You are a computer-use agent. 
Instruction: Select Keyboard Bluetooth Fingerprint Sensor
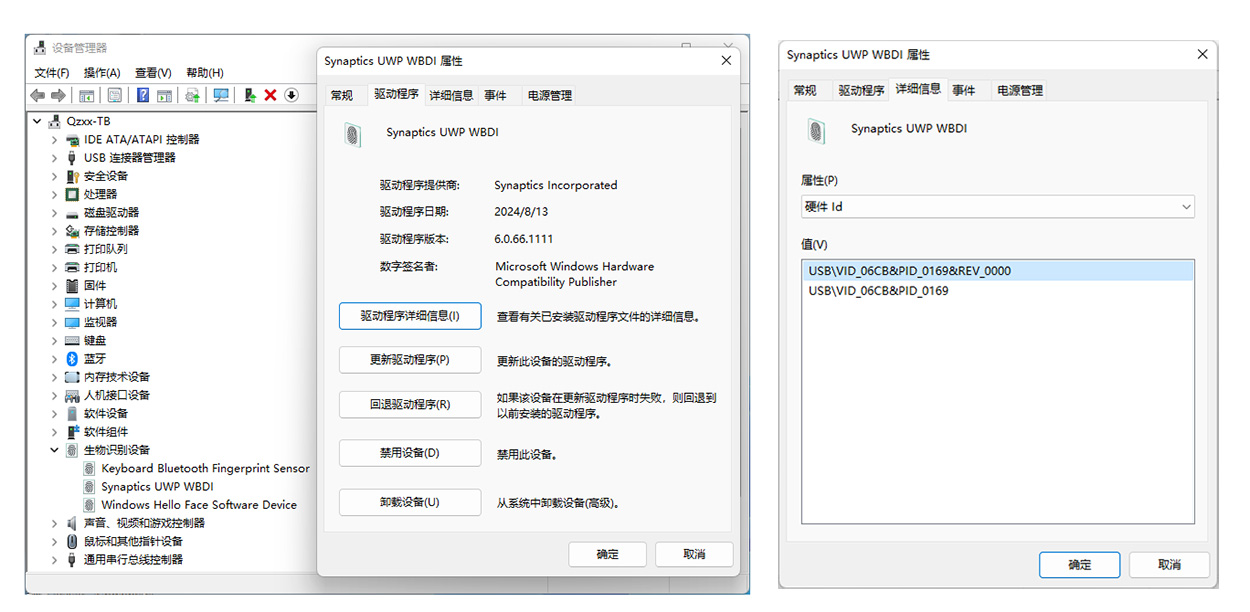[x=206, y=468]
